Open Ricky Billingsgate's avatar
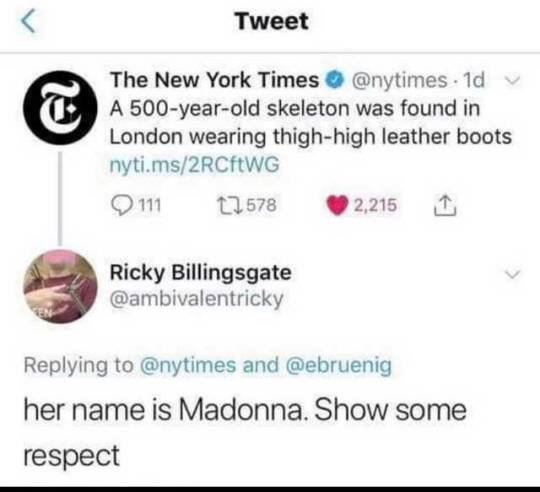The height and width of the screenshot is (492, 540). 60,286
